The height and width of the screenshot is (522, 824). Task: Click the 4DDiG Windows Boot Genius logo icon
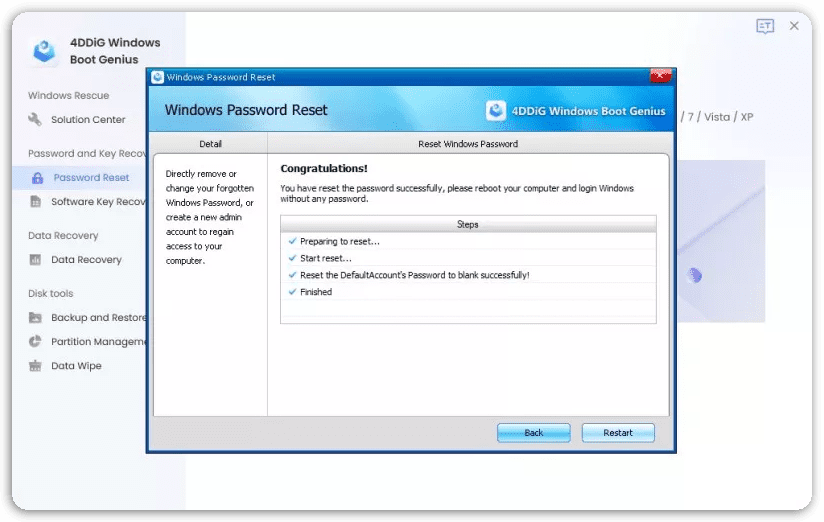tap(44, 51)
